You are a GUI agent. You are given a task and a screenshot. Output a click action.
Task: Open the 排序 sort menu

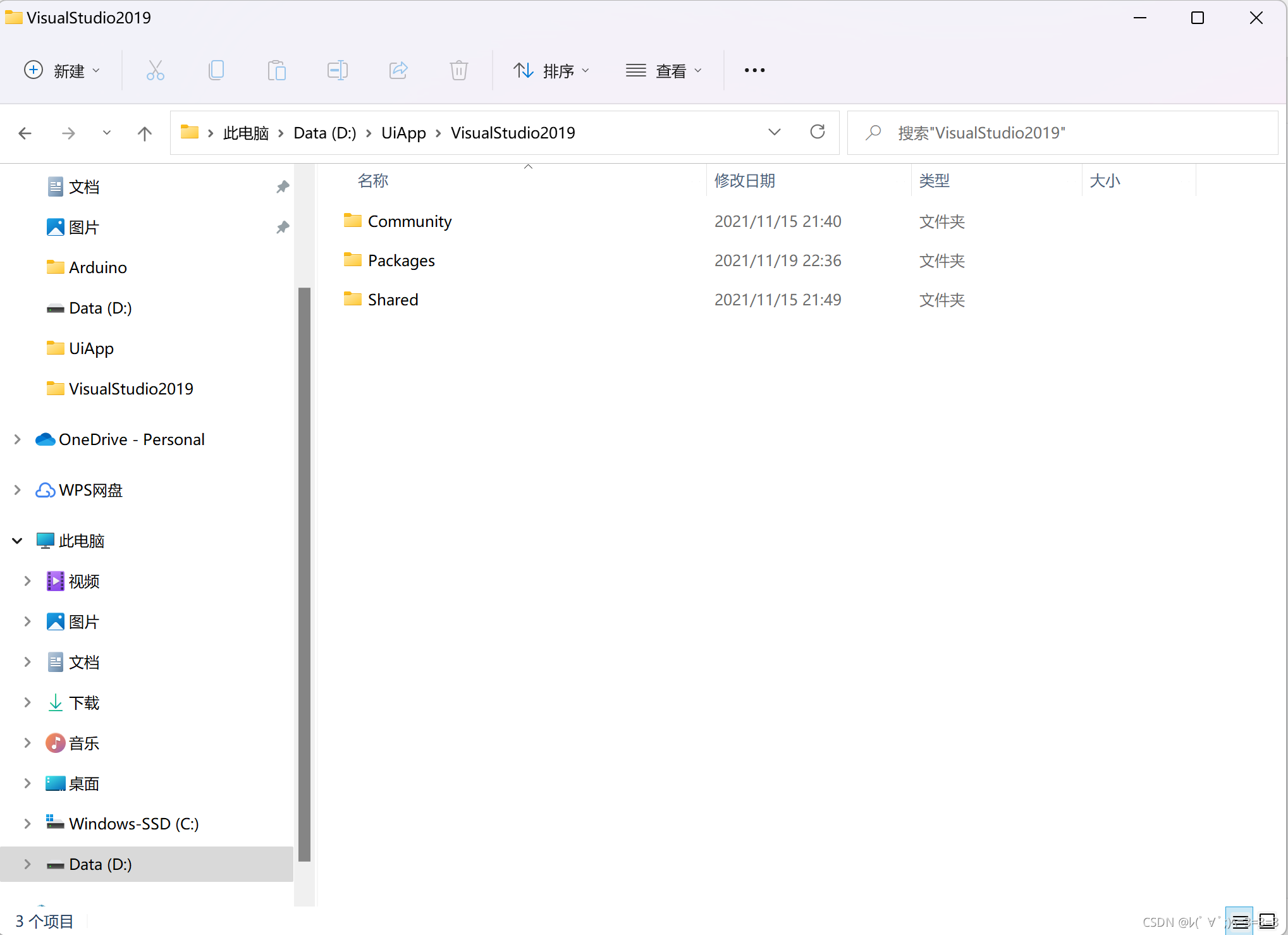tap(551, 70)
